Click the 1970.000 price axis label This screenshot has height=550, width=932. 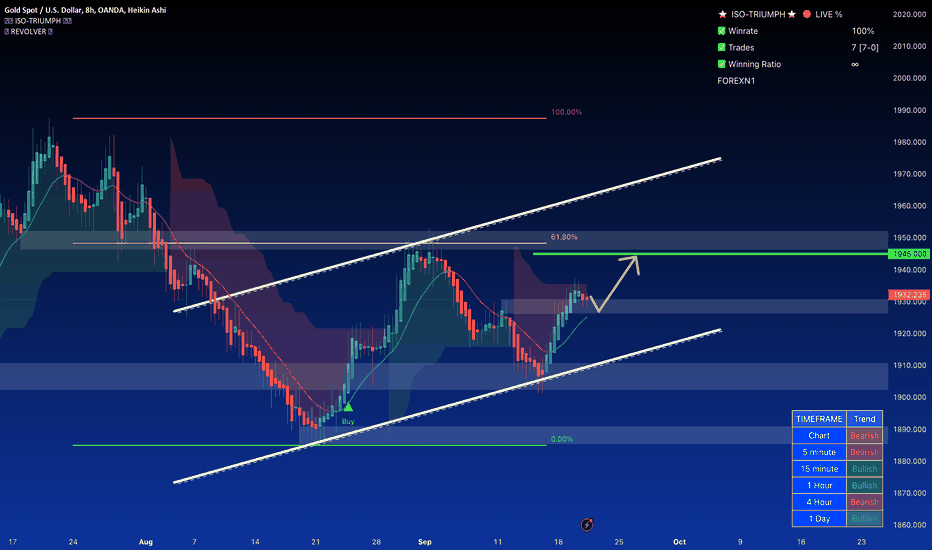click(x=909, y=174)
